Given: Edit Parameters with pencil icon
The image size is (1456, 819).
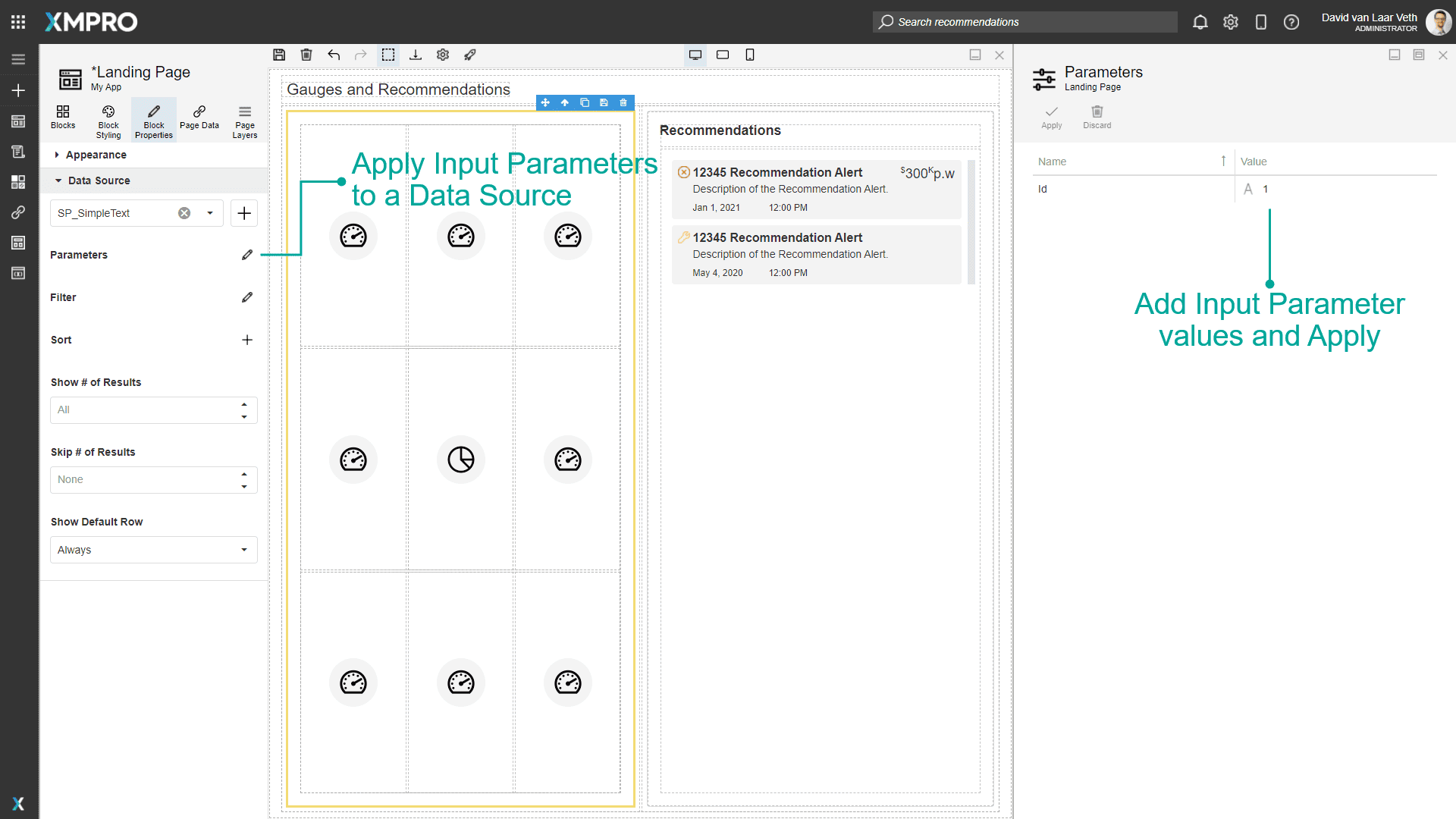Looking at the screenshot, I should 247,255.
